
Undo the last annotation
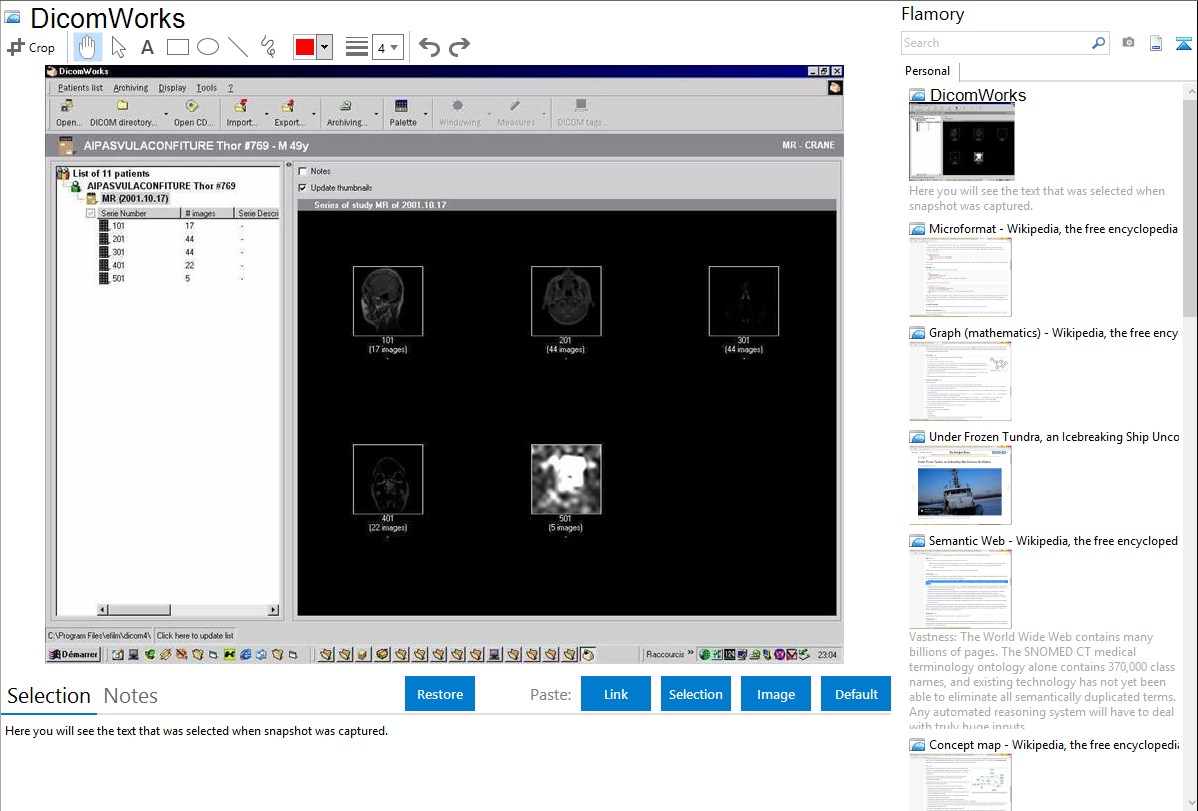[429, 47]
